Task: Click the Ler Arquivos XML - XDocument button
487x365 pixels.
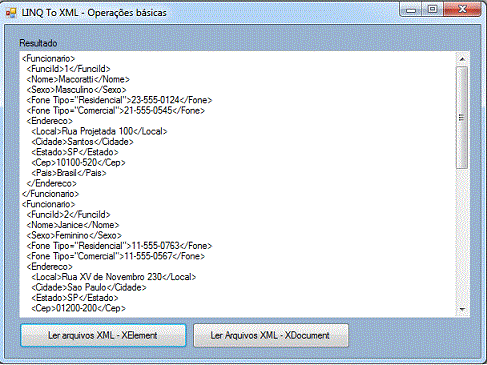Action: [x=271, y=335]
